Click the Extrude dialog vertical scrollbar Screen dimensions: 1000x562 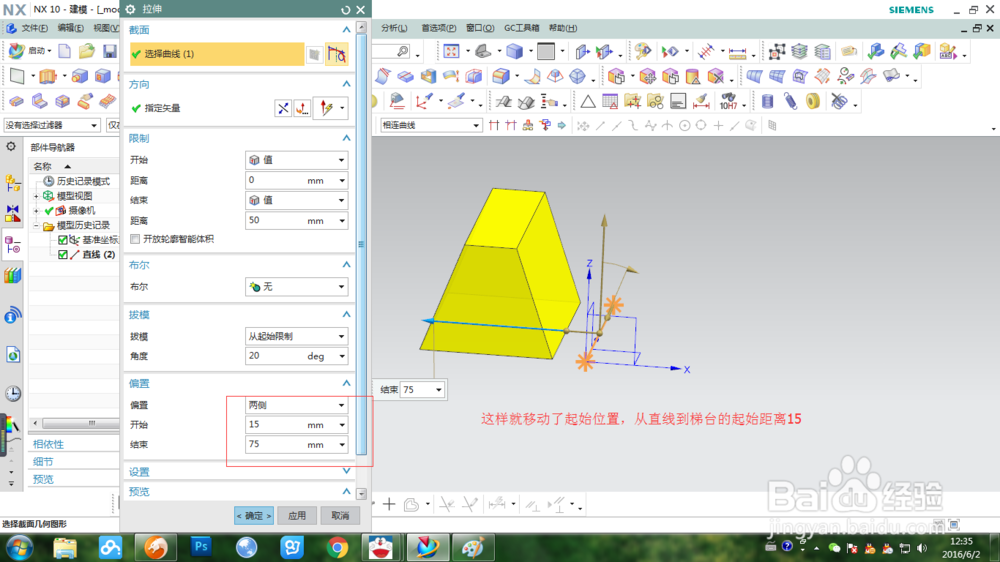point(361,244)
